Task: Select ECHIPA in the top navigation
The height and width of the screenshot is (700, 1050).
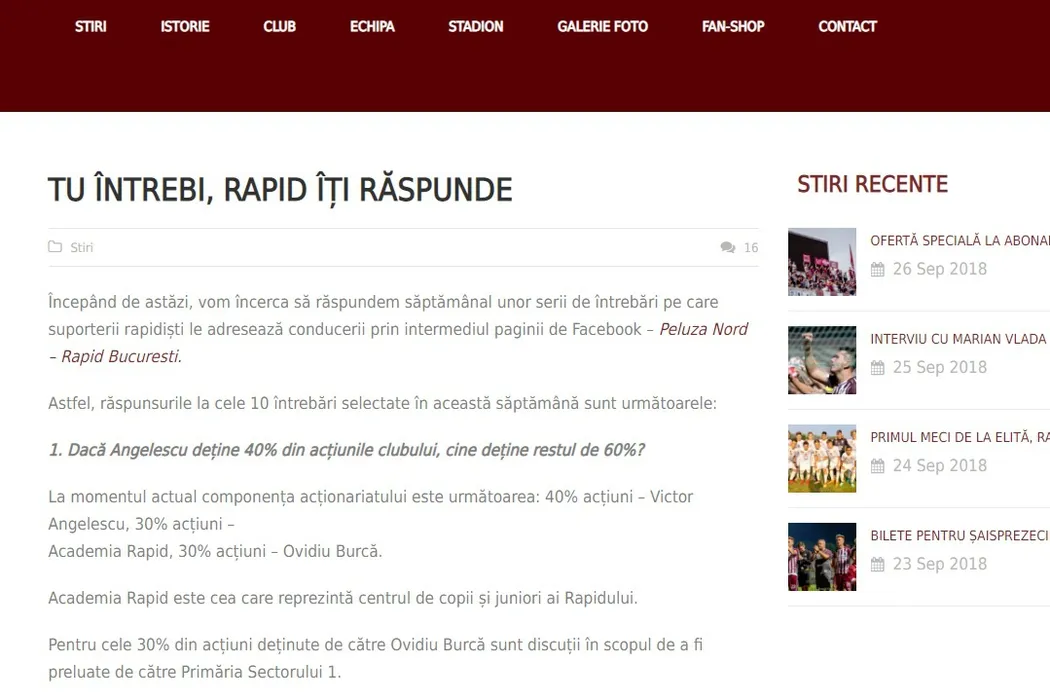Action: [372, 27]
